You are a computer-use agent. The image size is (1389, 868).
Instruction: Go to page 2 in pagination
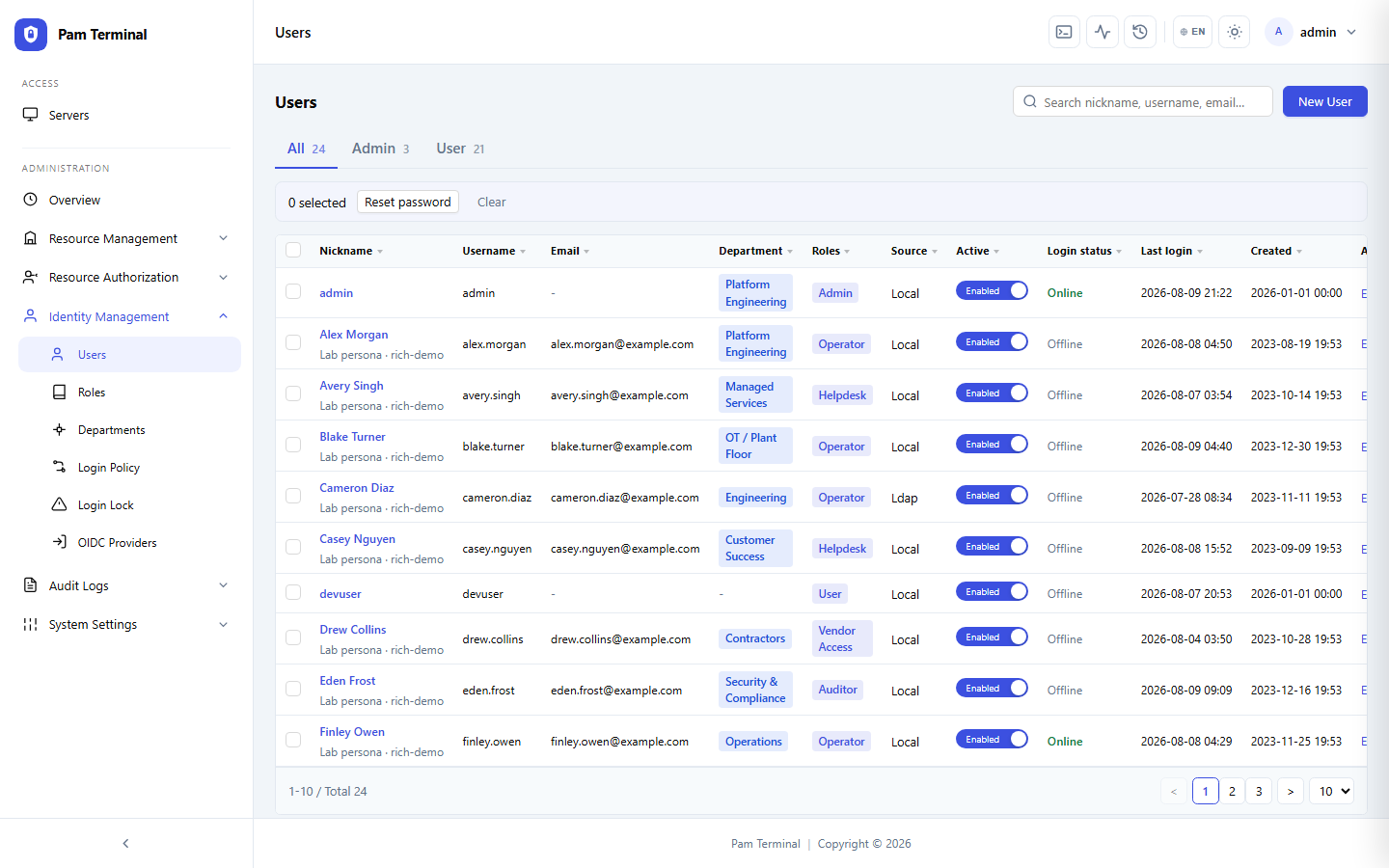(x=1232, y=791)
